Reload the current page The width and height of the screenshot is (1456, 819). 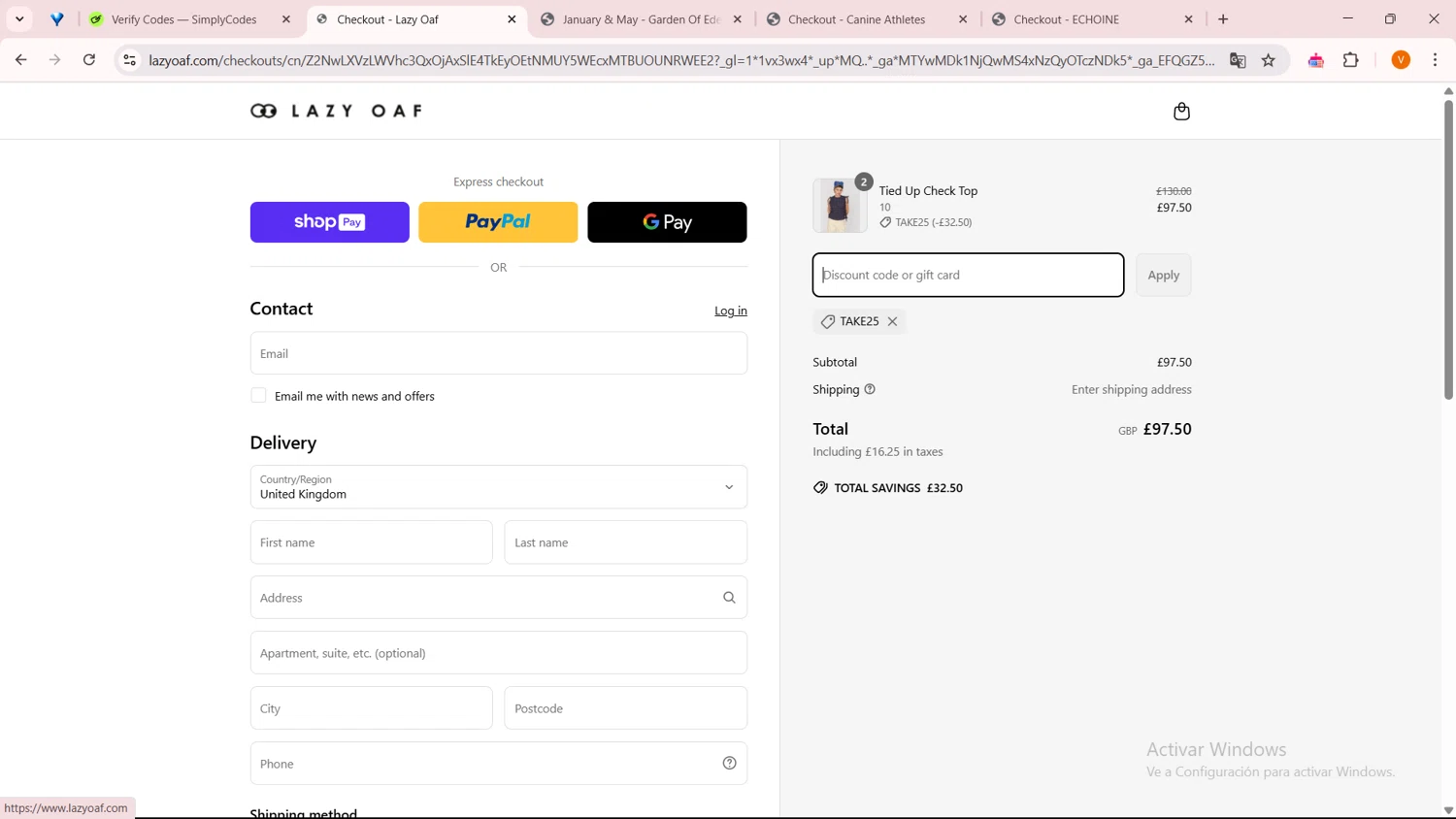(x=89, y=60)
